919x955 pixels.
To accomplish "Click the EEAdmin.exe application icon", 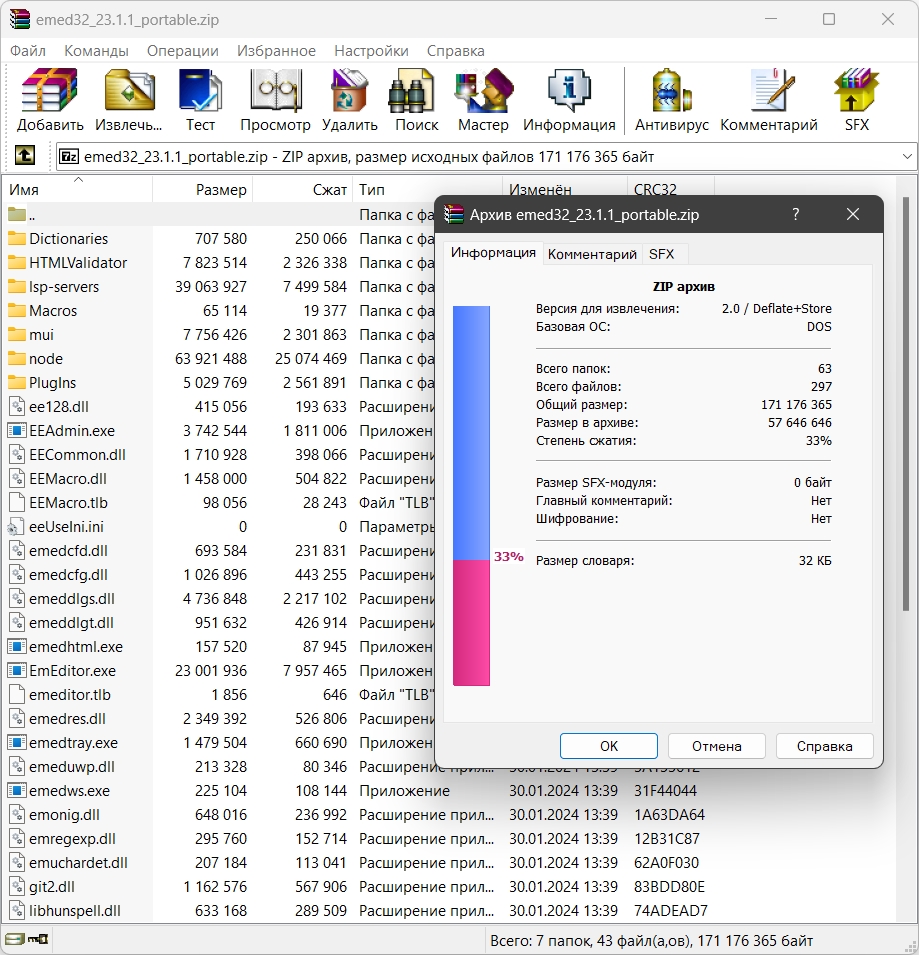I will click(x=17, y=431).
